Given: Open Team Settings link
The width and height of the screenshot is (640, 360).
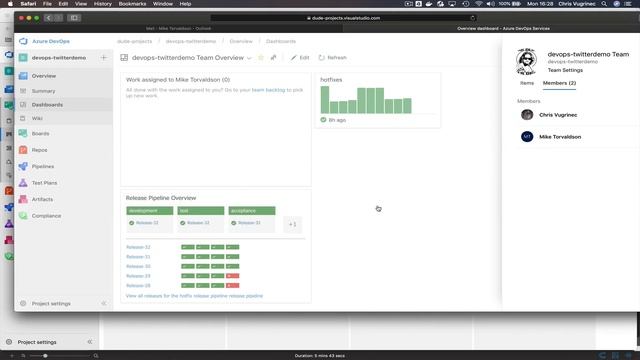Looking at the screenshot, I should point(565,70).
